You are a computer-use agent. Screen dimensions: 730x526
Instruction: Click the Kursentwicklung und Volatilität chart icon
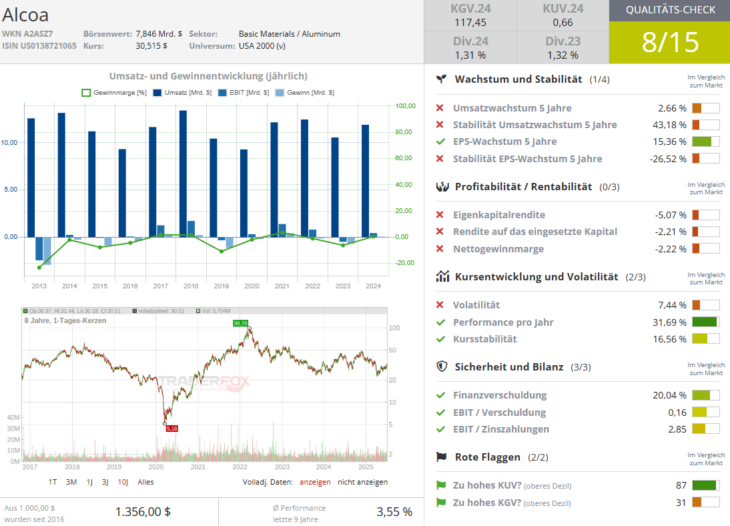click(442, 277)
